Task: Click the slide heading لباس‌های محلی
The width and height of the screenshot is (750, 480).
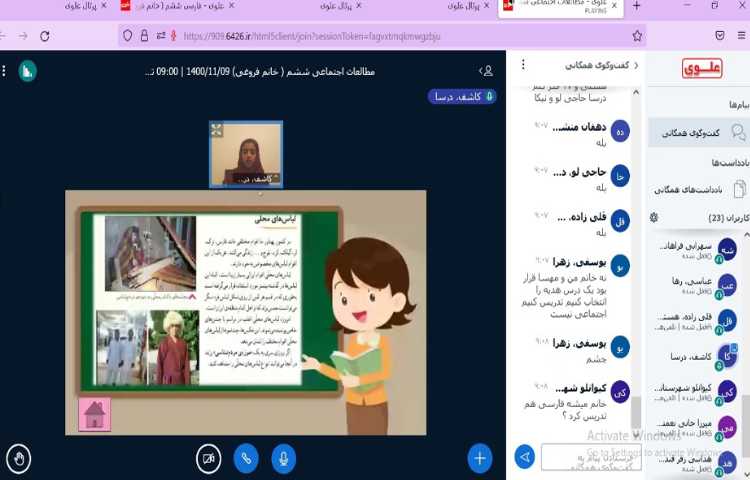Action: click(x=275, y=219)
